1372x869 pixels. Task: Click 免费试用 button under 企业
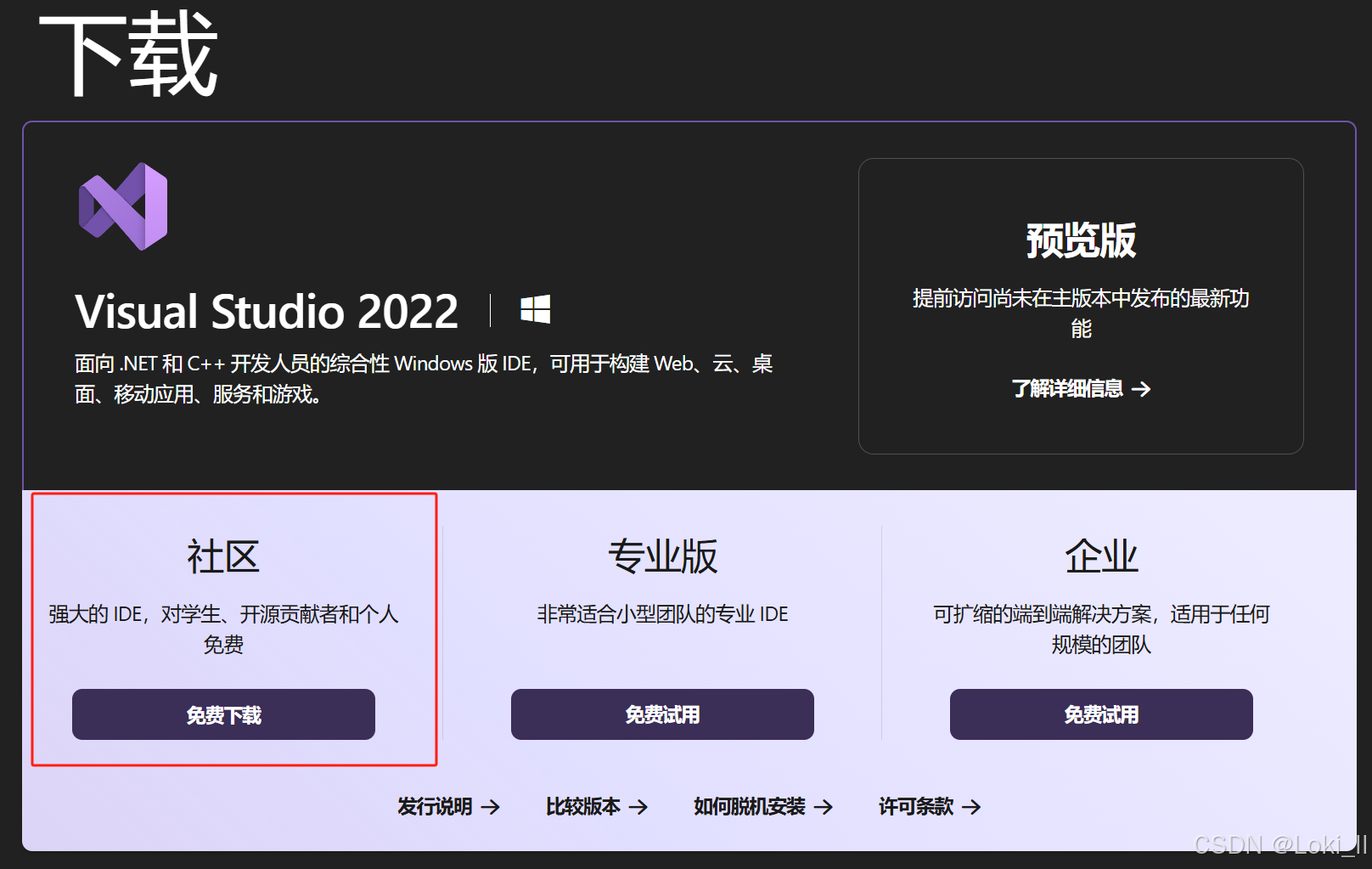pos(1101,714)
